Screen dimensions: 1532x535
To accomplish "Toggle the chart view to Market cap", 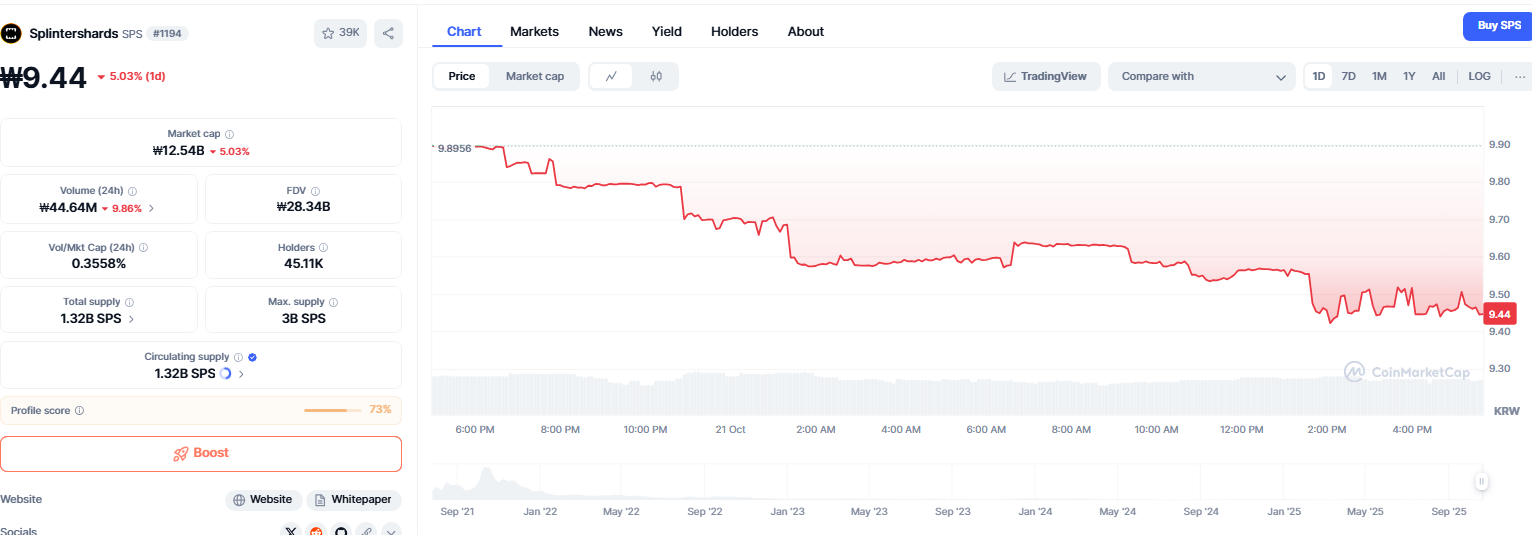I will point(534,76).
